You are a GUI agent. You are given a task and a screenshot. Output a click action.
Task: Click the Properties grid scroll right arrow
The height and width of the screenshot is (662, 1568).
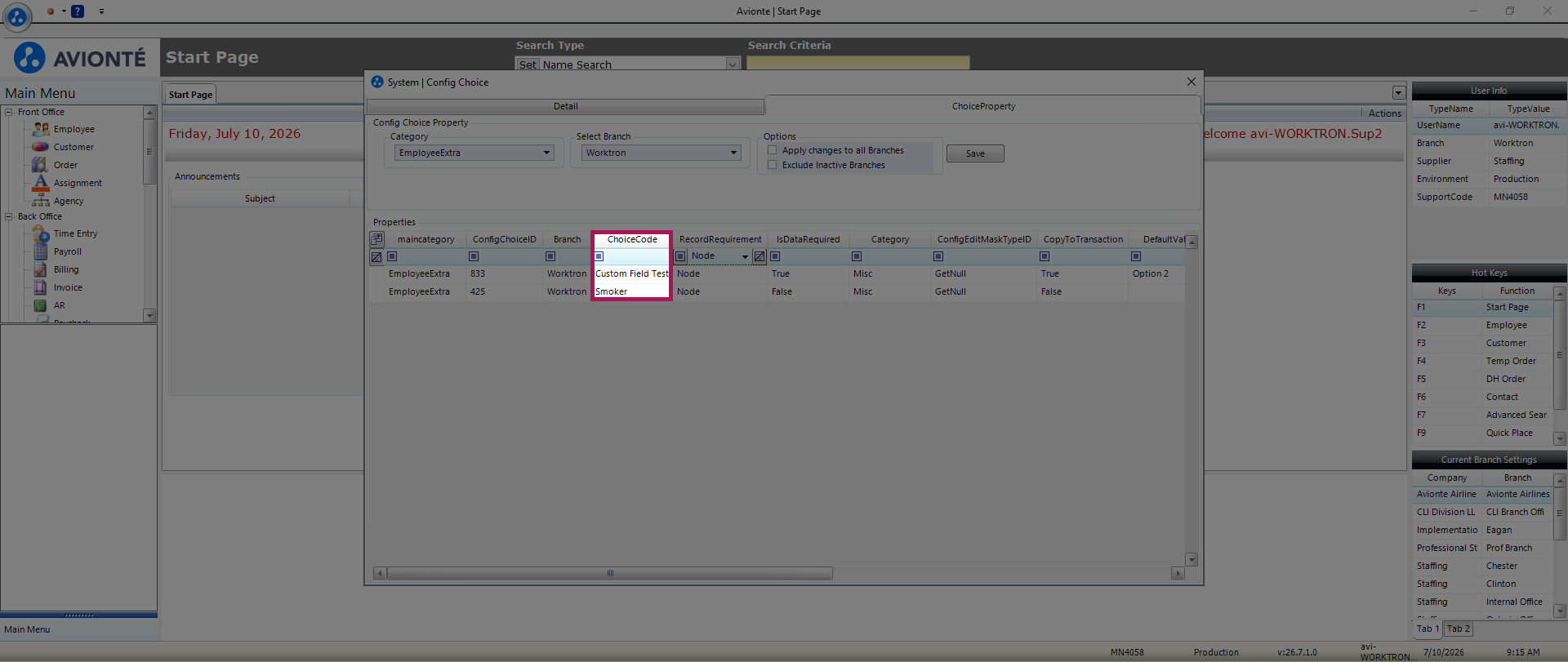pos(1178,573)
